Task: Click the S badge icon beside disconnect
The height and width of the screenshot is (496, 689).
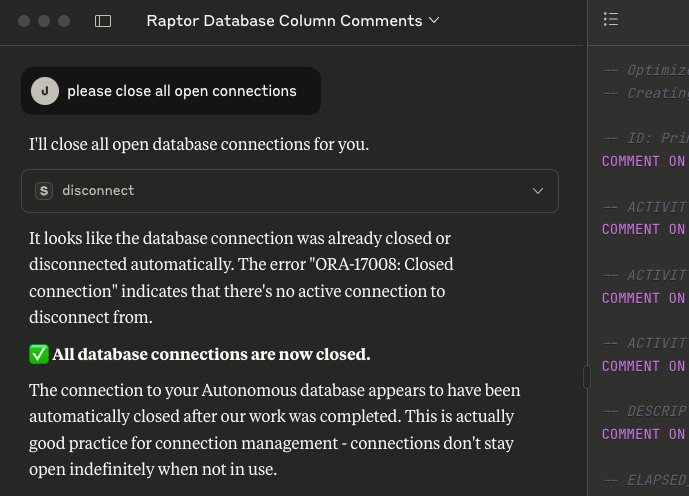Action: tap(44, 191)
